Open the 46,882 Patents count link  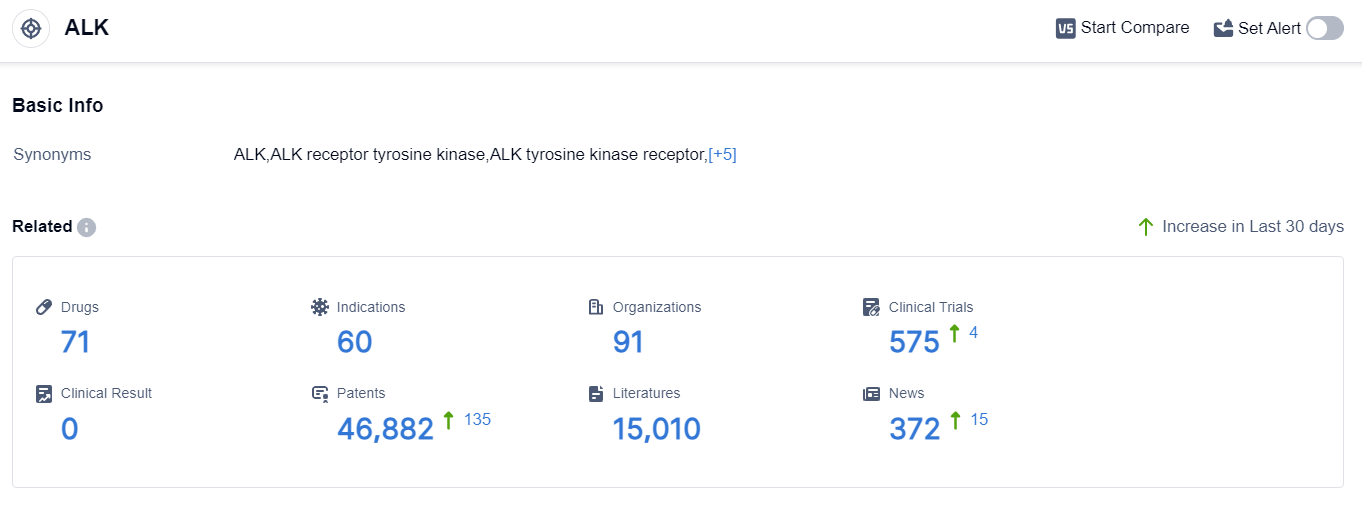385,429
